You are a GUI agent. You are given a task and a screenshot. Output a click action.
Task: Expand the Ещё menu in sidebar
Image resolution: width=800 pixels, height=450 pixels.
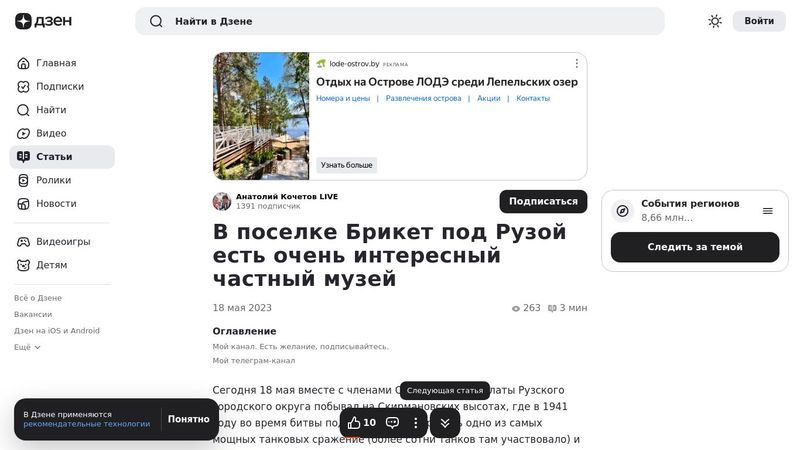pyautogui.click(x=28, y=347)
